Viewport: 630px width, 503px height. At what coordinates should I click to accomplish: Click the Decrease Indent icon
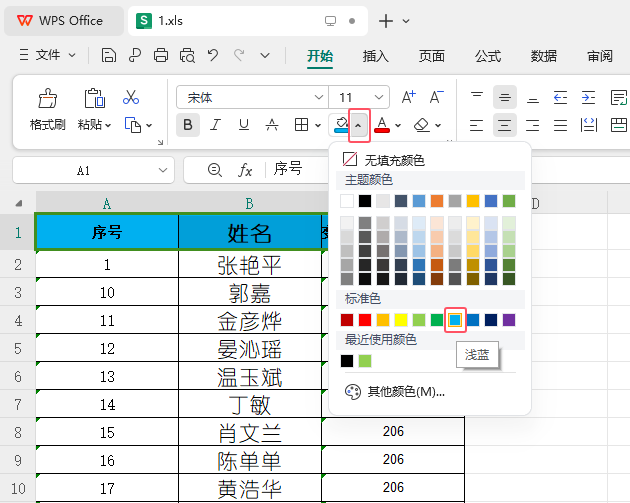tap(560, 97)
